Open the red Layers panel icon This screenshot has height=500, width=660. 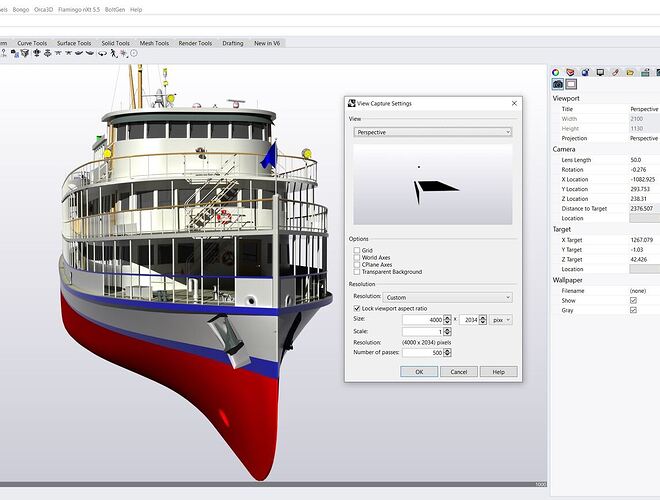point(570,72)
